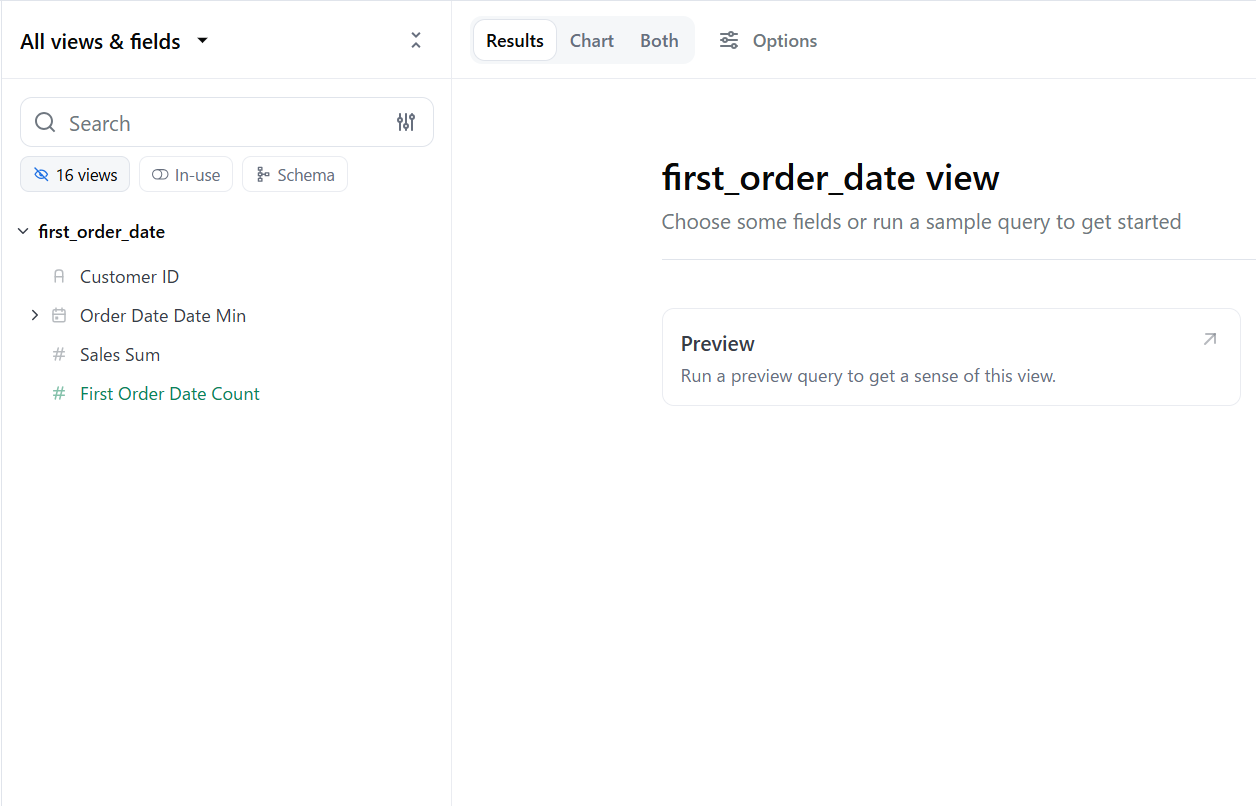The height and width of the screenshot is (806, 1256).
Task: Select the Sales Sum field
Action: coord(119,354)
